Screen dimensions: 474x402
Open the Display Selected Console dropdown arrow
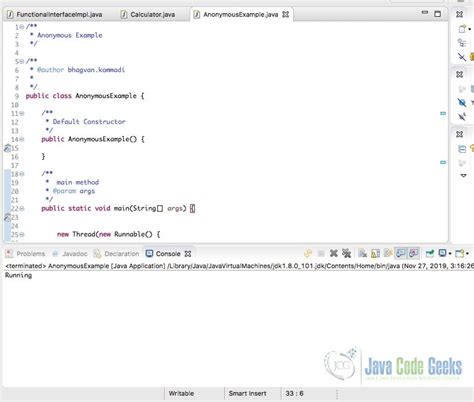pos(450,254)
